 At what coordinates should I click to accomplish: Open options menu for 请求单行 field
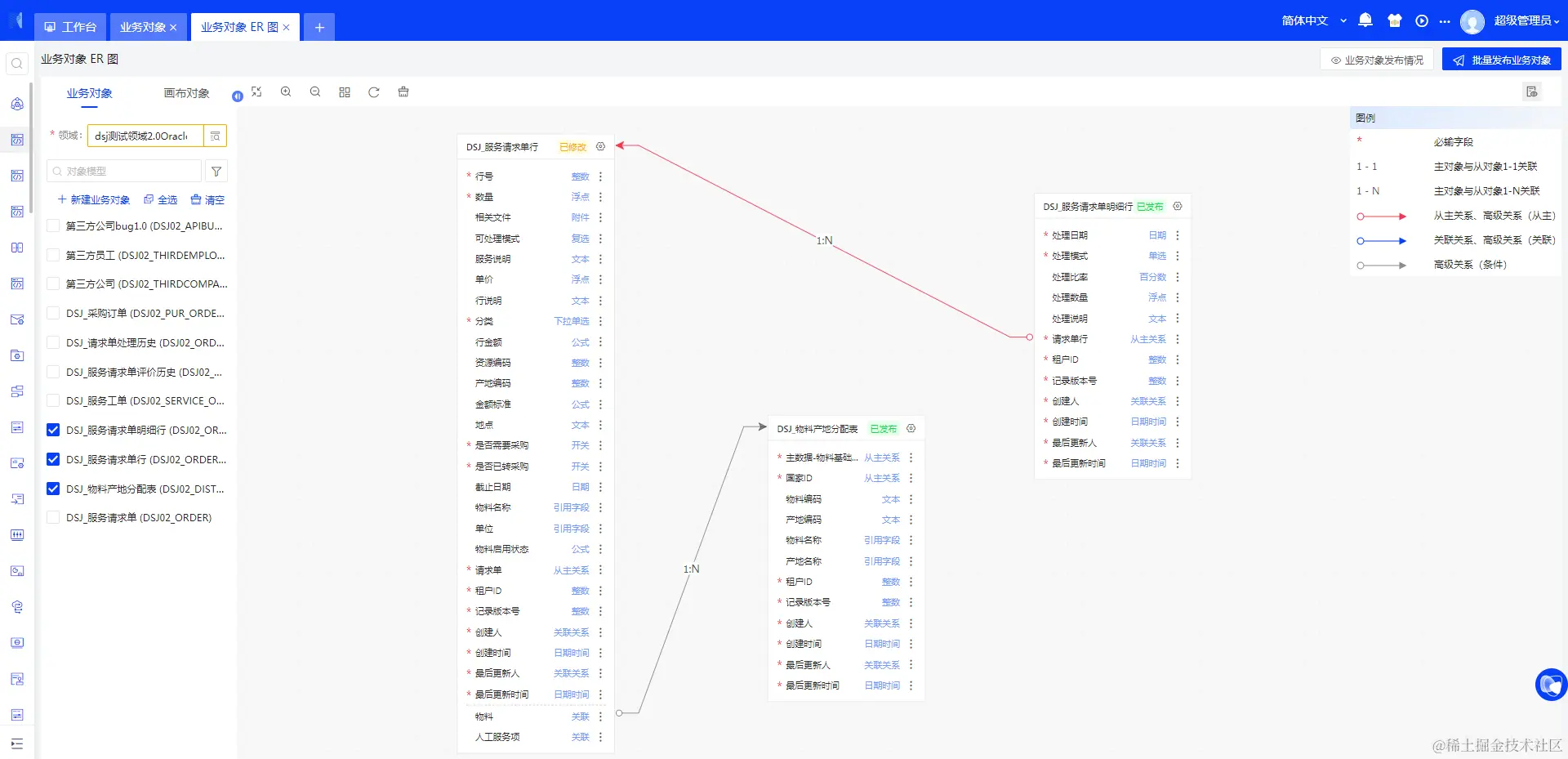pyautogui.click(x=1178, y=339)
